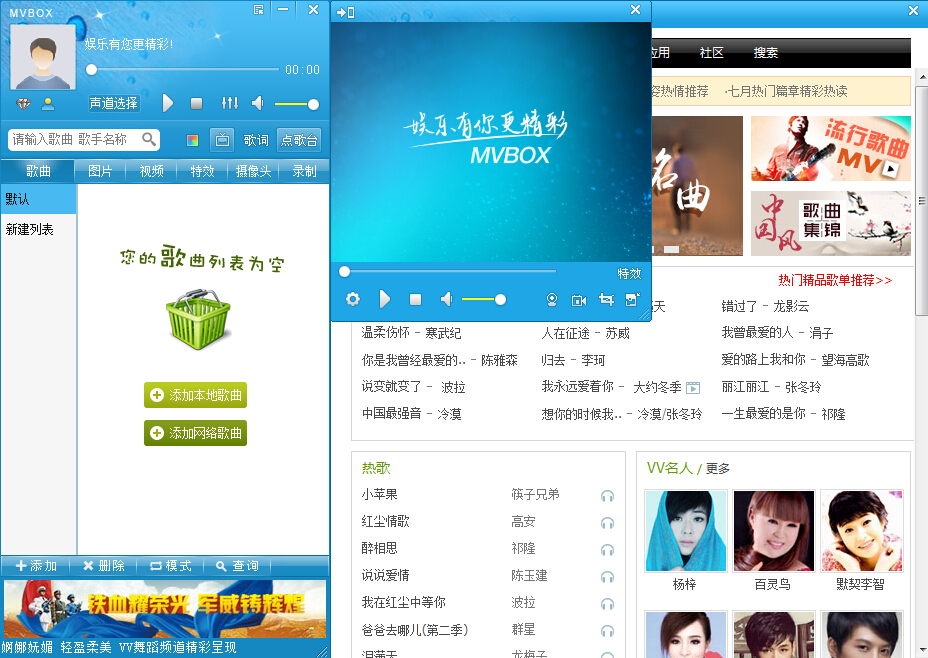
Task: Play the song in MVBOX main player
Action: 168,104
